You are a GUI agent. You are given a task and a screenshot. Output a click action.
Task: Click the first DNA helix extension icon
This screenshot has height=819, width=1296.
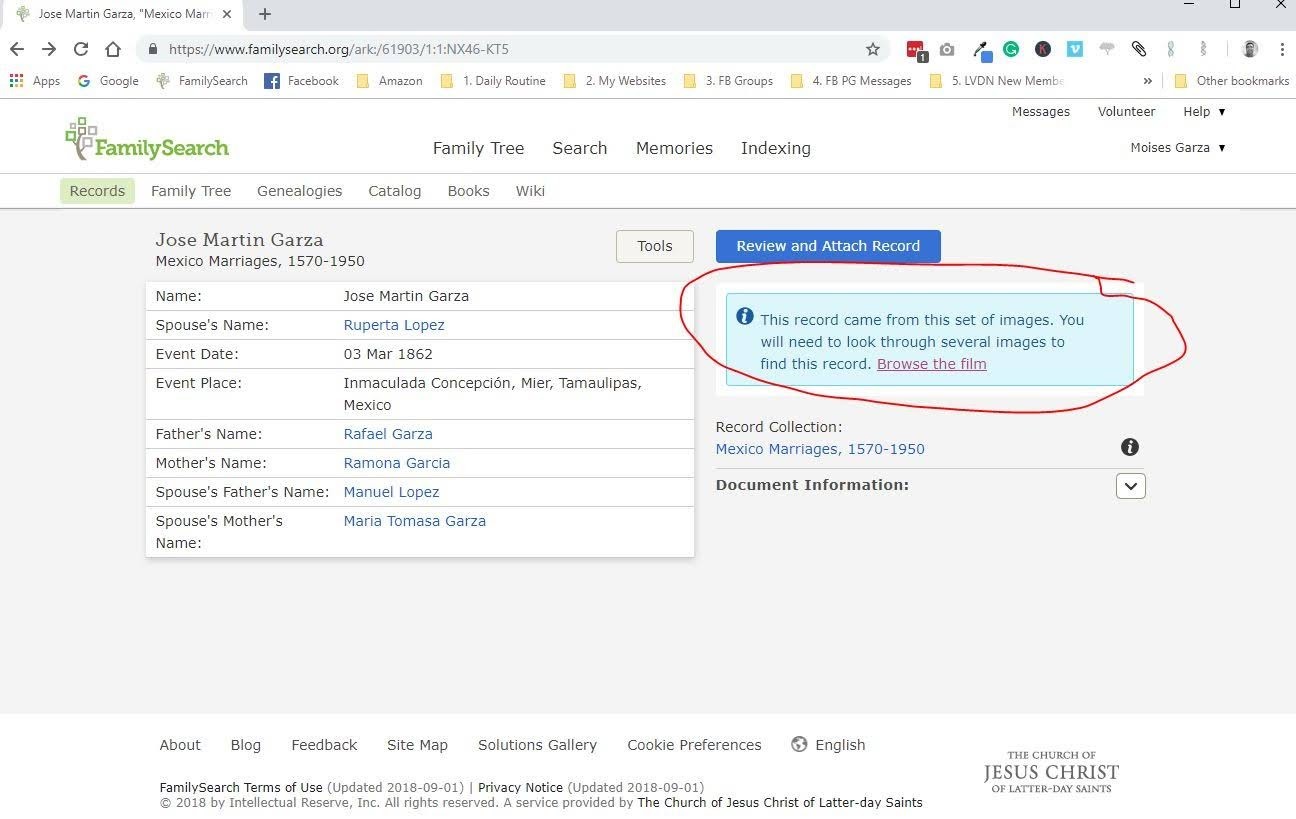pyautogui.click(x=1171, y=49)
